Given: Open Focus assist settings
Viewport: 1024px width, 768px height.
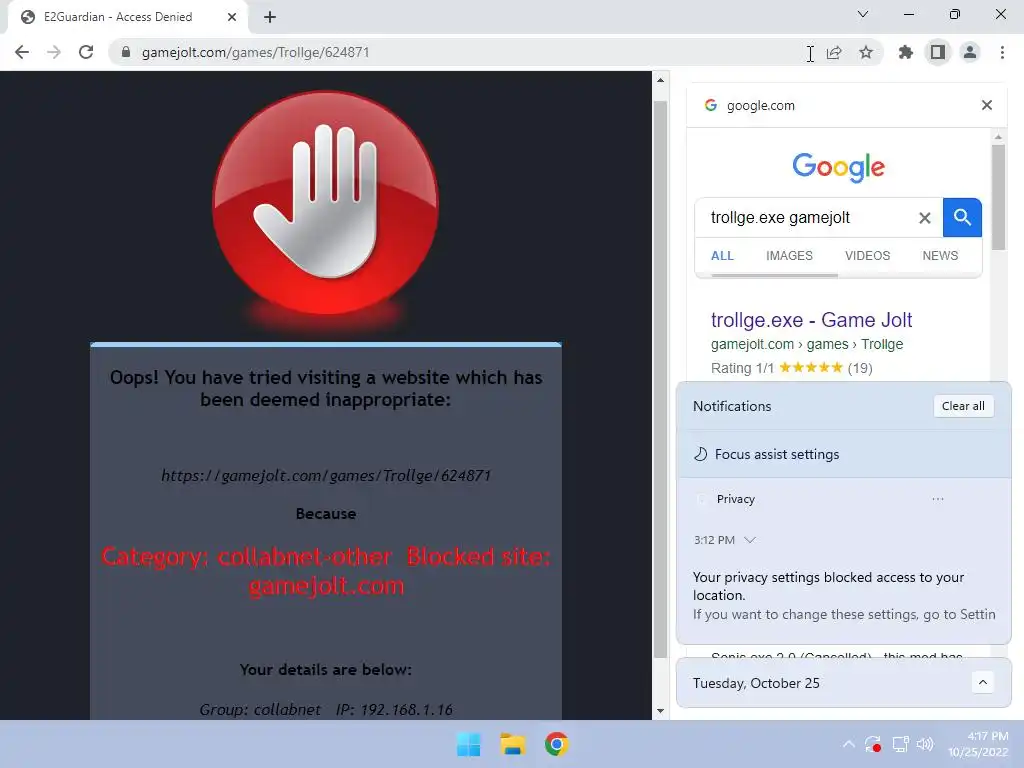Looking at the screenshot, I should point(776,455).
